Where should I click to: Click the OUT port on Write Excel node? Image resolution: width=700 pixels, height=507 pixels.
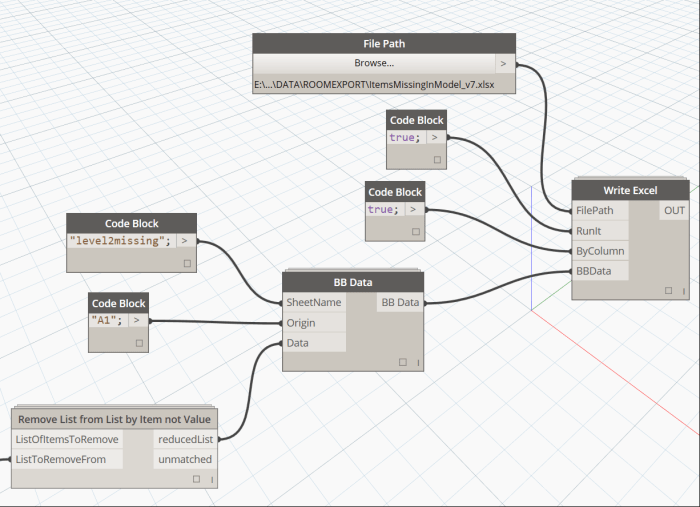(674, 211)
